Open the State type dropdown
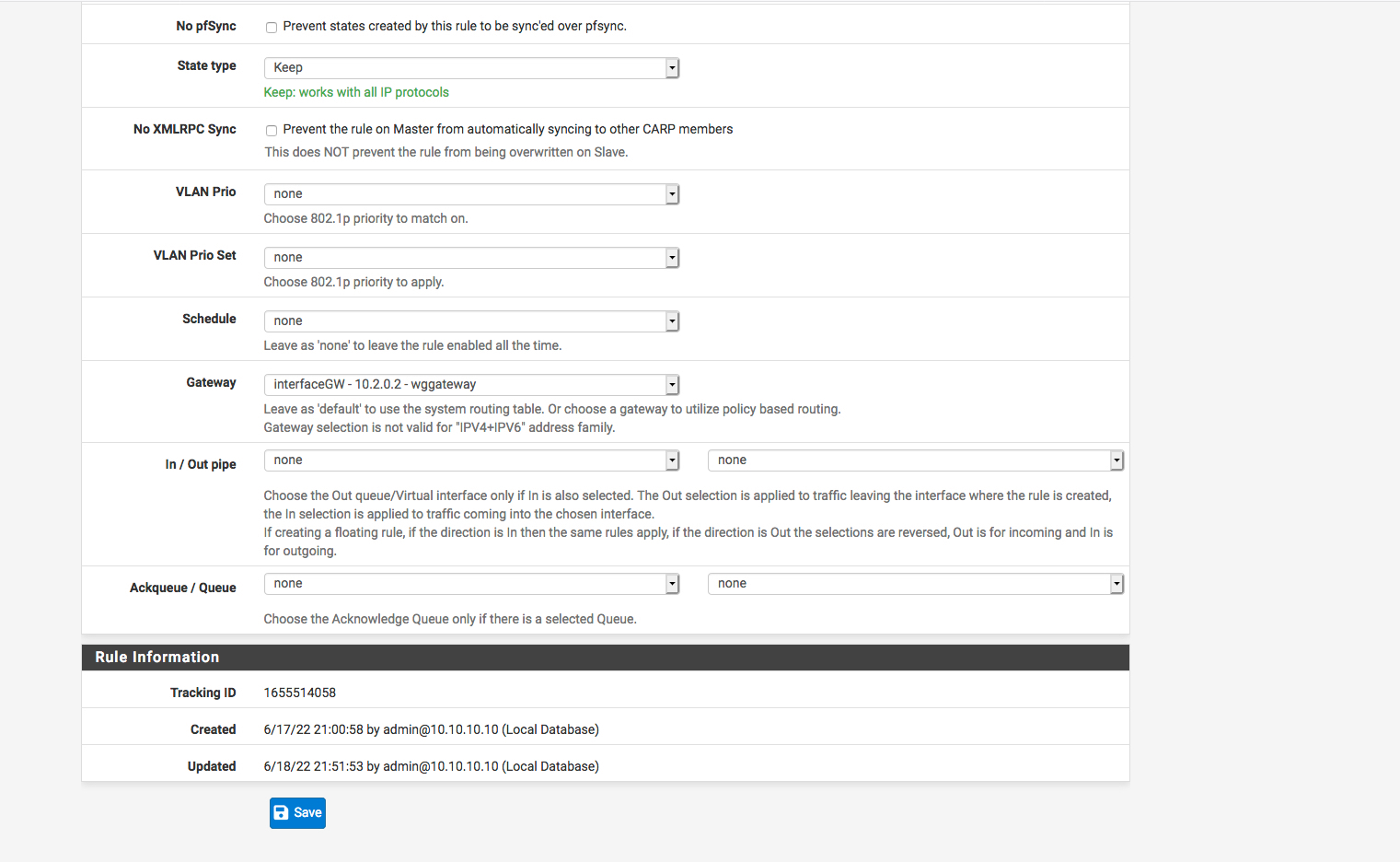This screenshot has height=862, width=1400. (x=471, y=68)
